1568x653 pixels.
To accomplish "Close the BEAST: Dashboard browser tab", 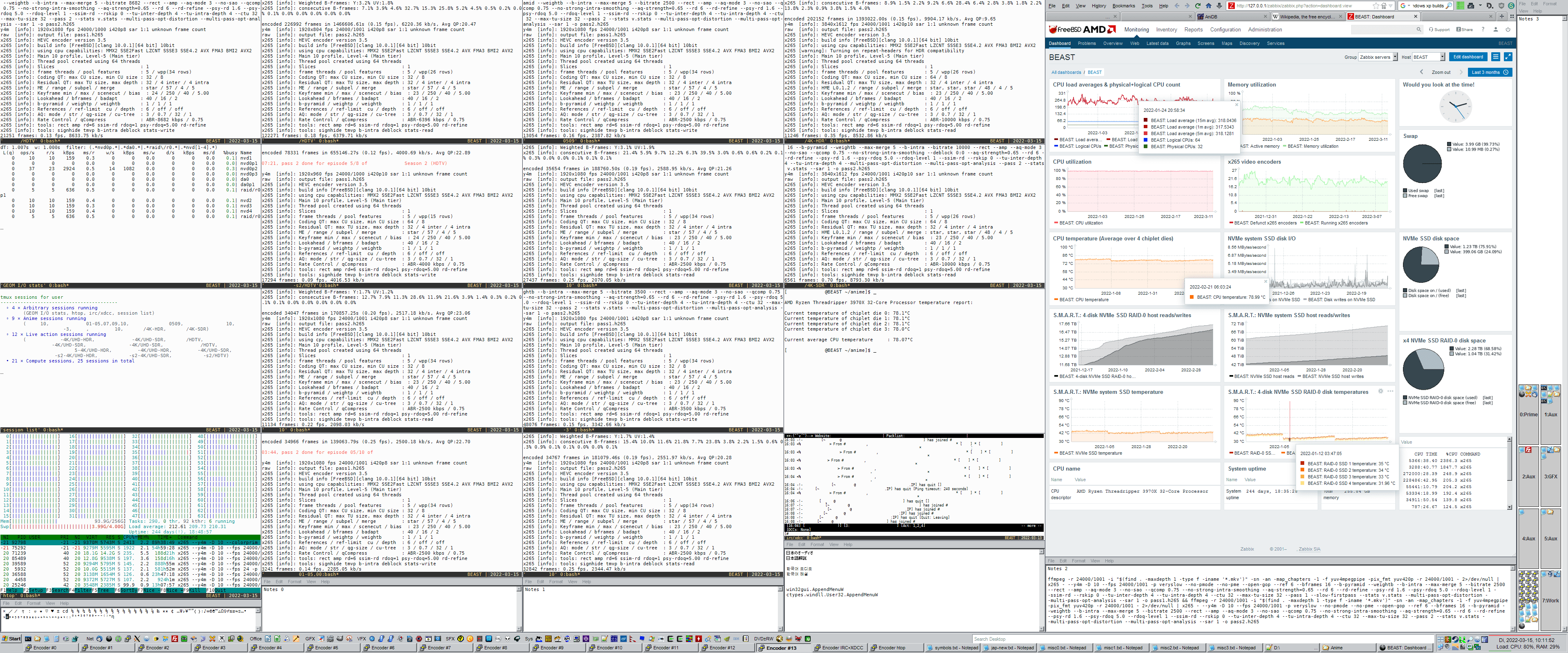I will pos(1416,16).
